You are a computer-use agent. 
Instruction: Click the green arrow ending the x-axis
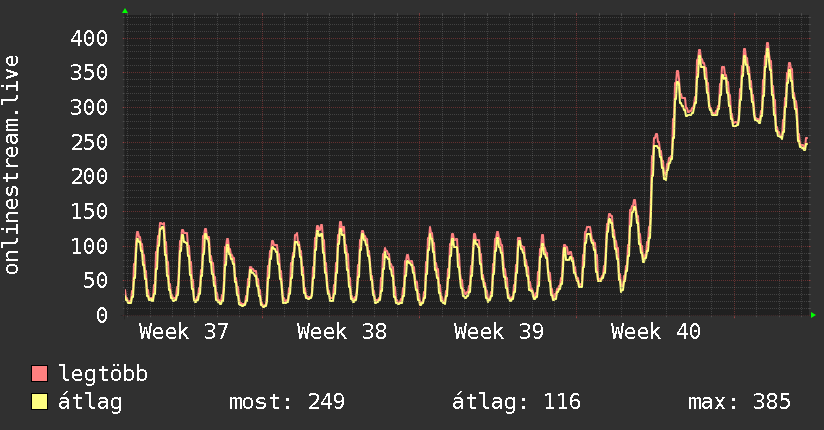coord(813,315)
